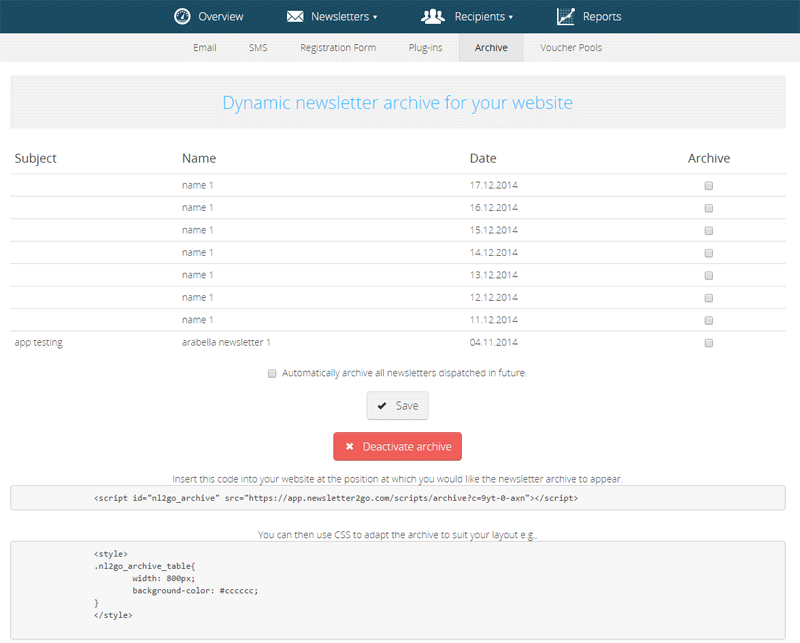Mark the 11.12.2014 newsletter for archive

(x=709, y=320)
